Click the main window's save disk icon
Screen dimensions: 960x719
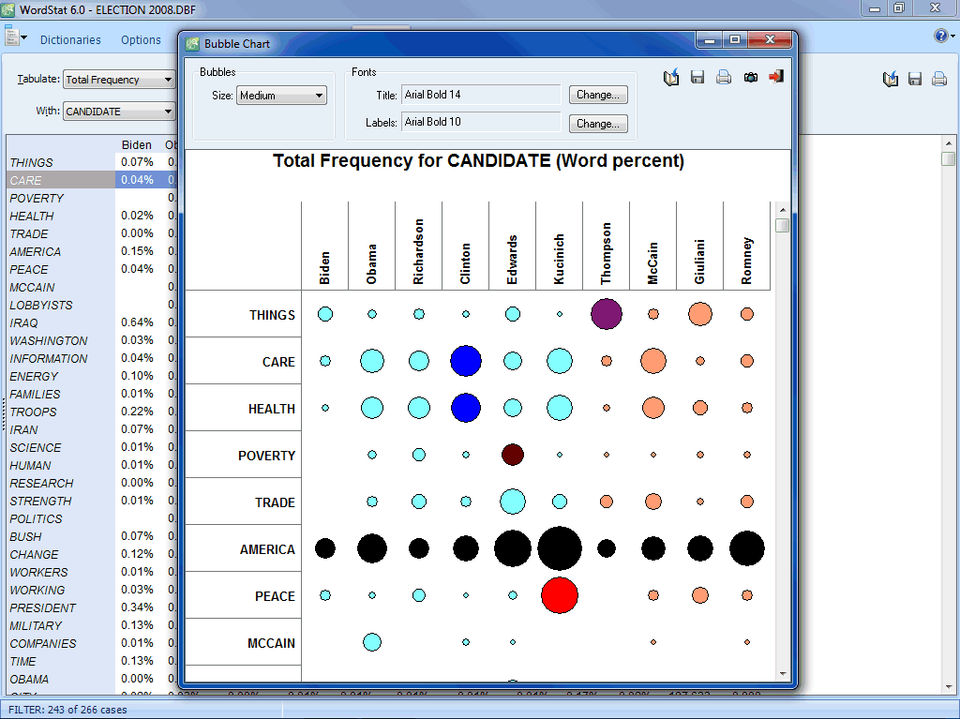coord(915,78)
